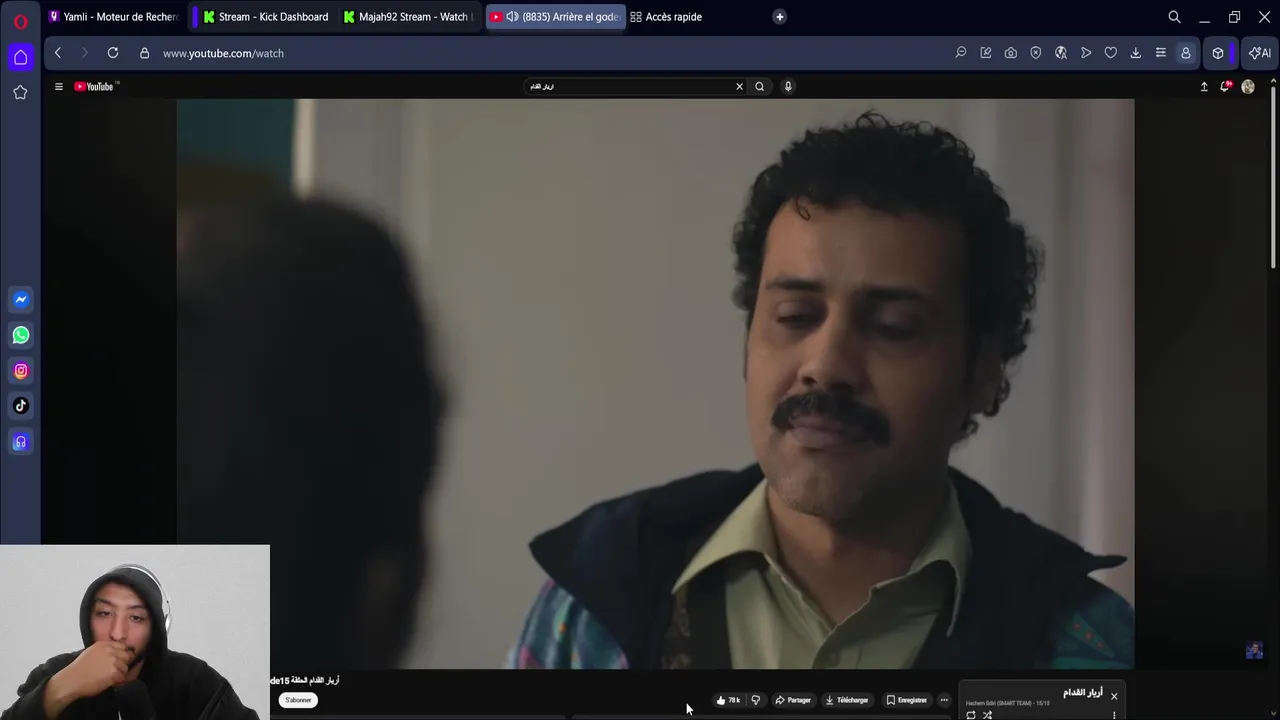
Task: Open a new browser tab
Action: point(780,17)
